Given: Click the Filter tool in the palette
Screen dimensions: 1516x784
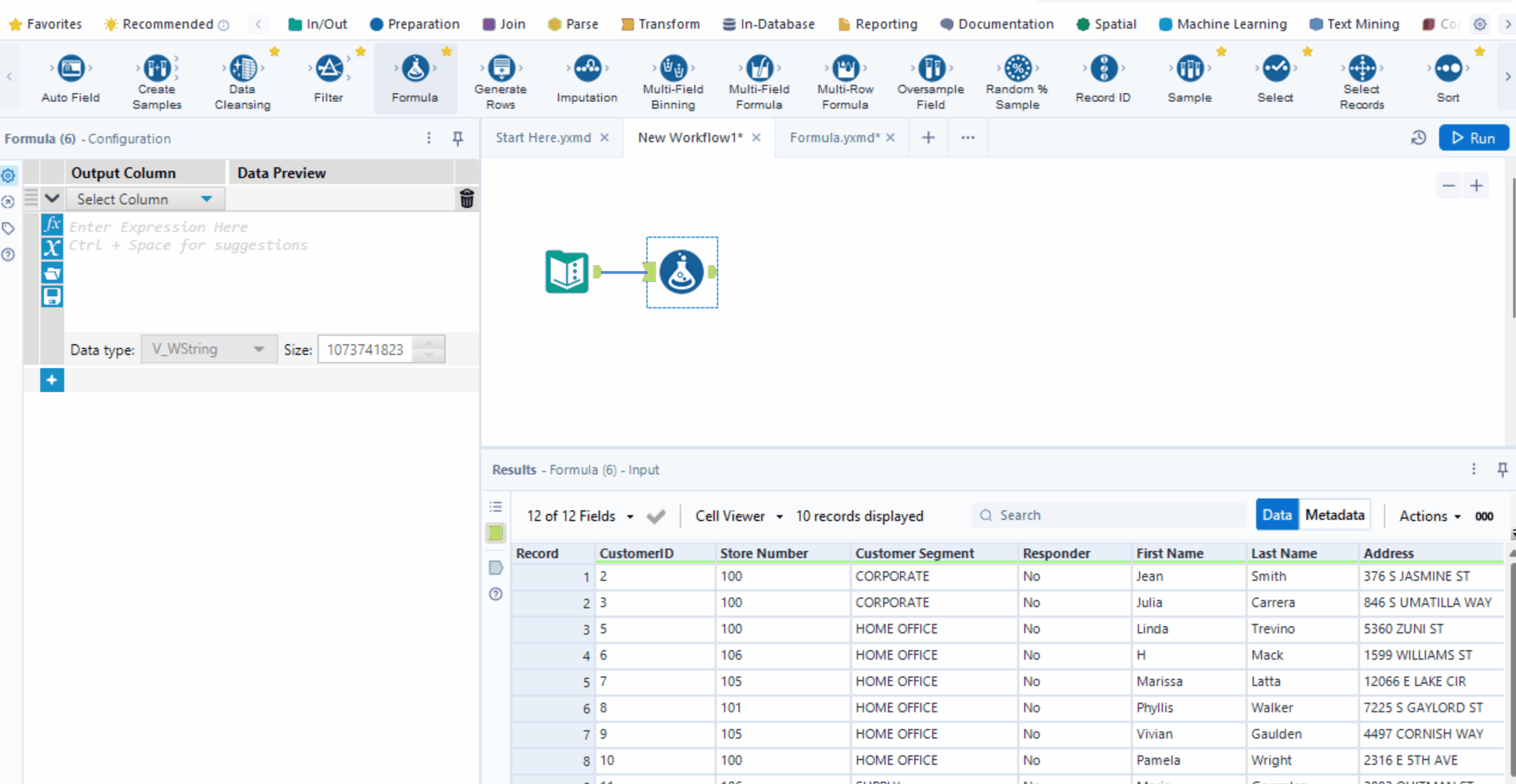Looking at the screenshot, I should [x=328, y=69].
